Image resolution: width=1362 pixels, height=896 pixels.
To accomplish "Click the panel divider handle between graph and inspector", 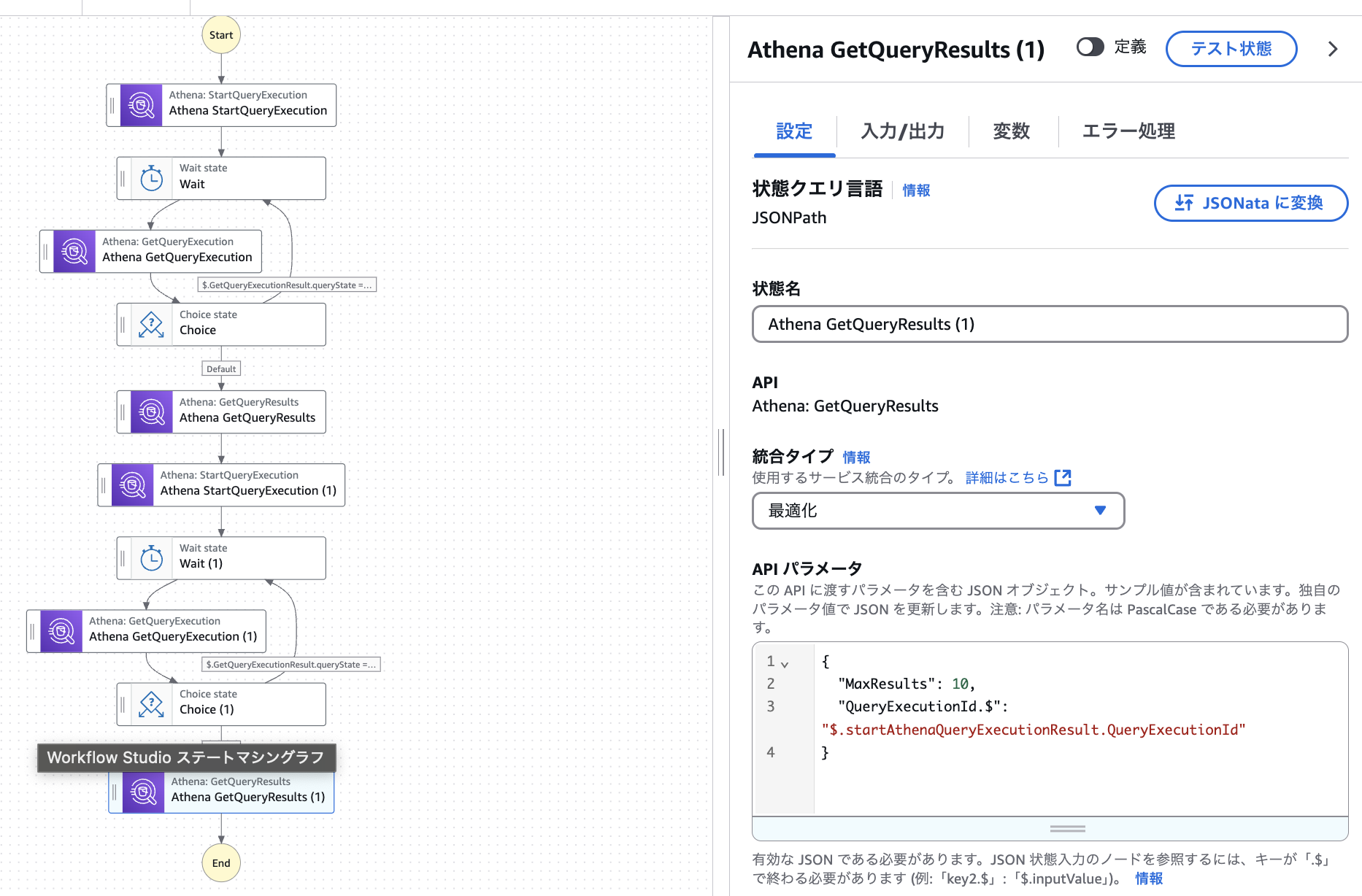I will (x=721, y=452).
